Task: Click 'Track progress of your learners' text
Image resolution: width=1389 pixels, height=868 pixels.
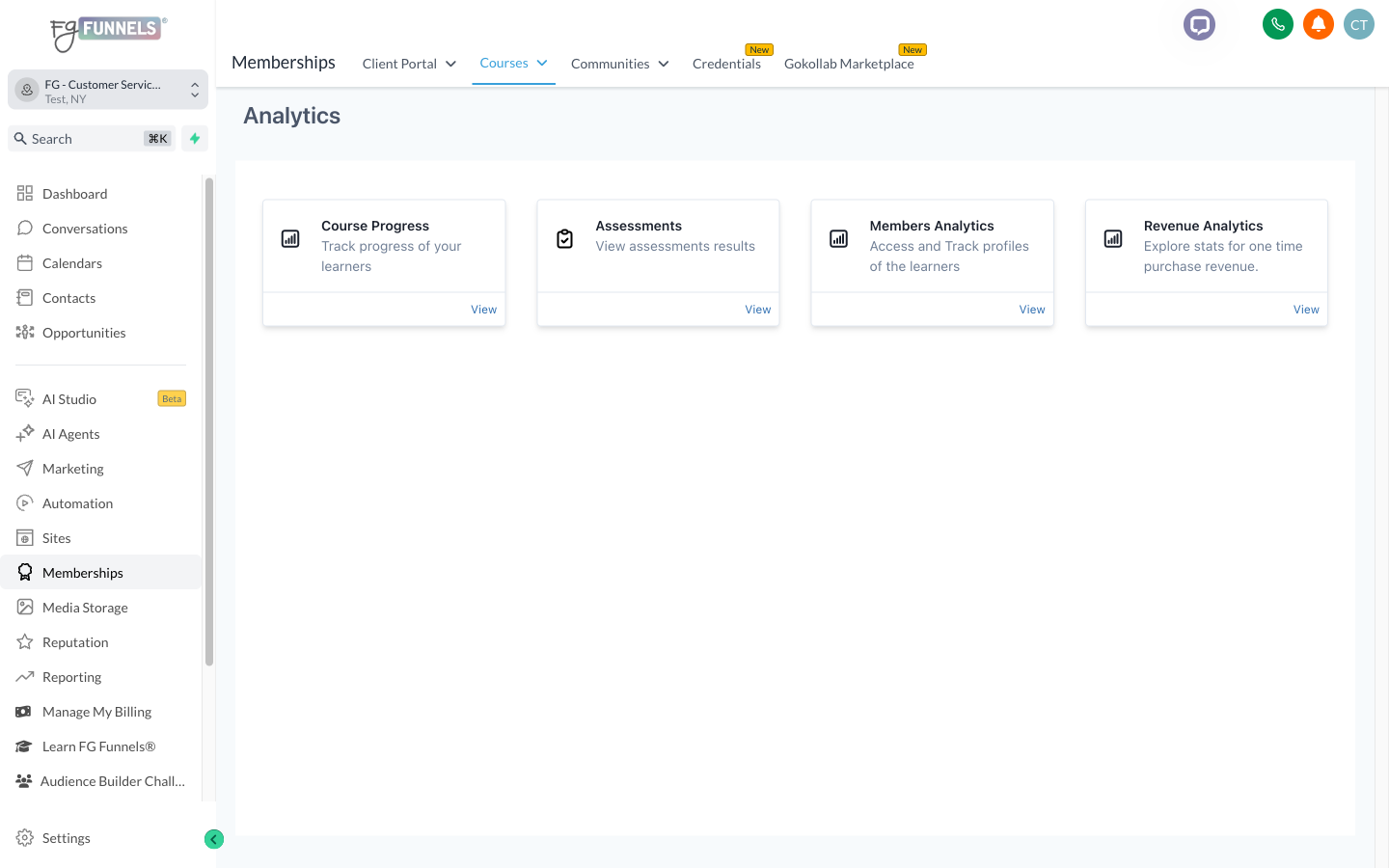Action: click(392, 257)
